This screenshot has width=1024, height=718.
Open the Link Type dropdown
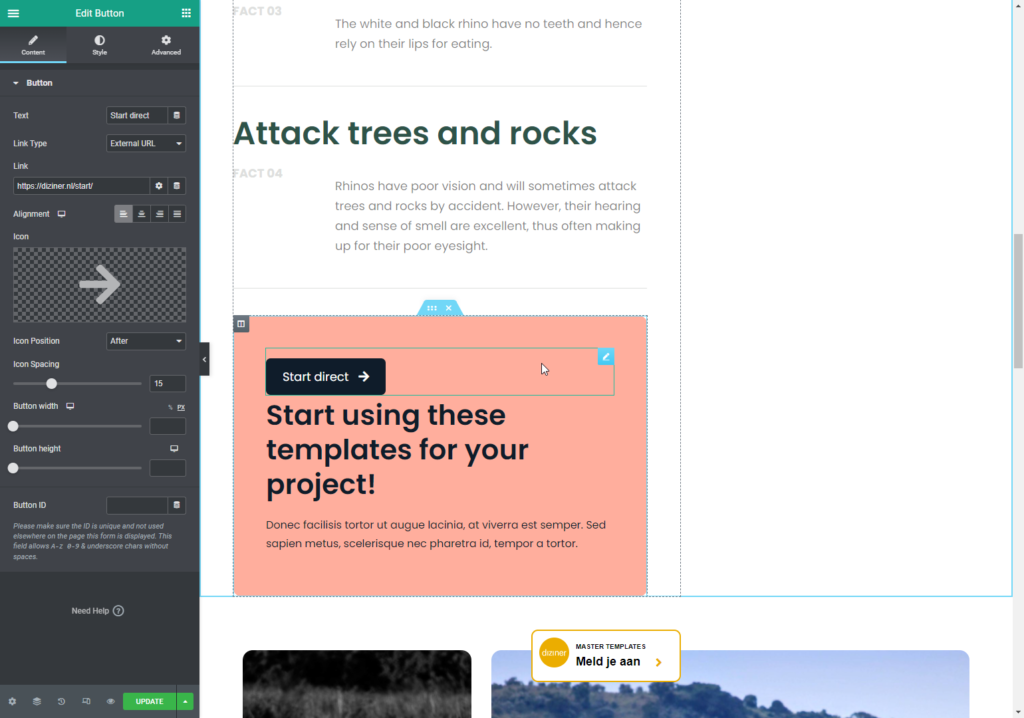146,144
